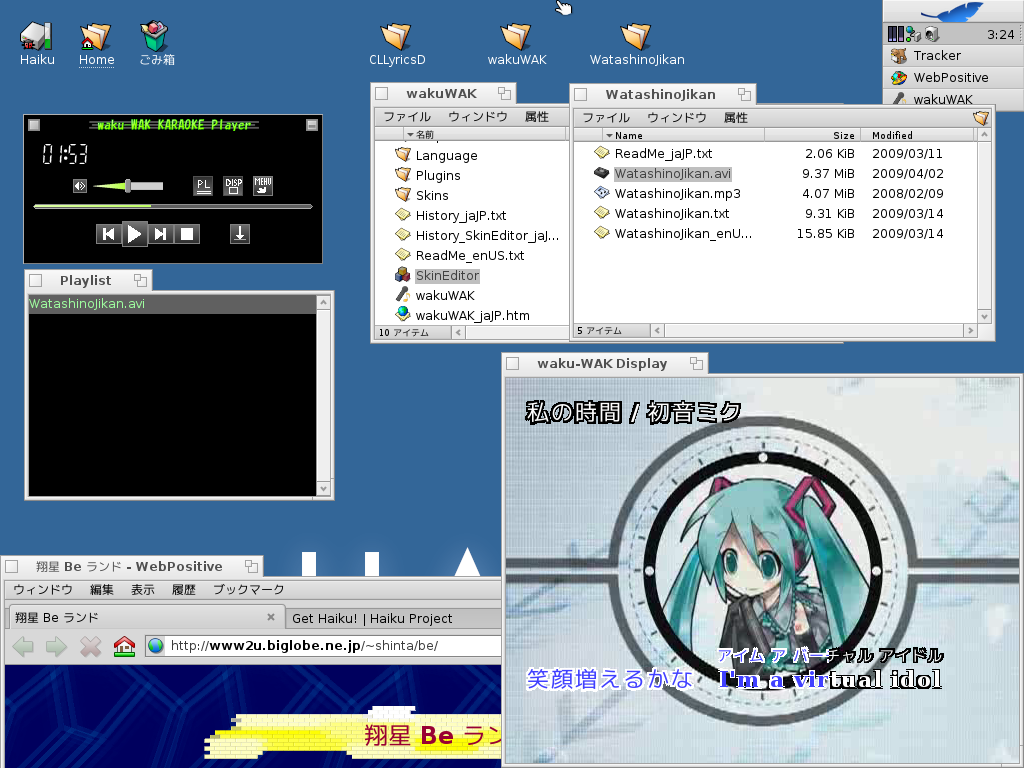Viewport: 1024px width, 768px height.
Task: Open the Haiku leaf Deskbar menu
Action: click(953, 12)
